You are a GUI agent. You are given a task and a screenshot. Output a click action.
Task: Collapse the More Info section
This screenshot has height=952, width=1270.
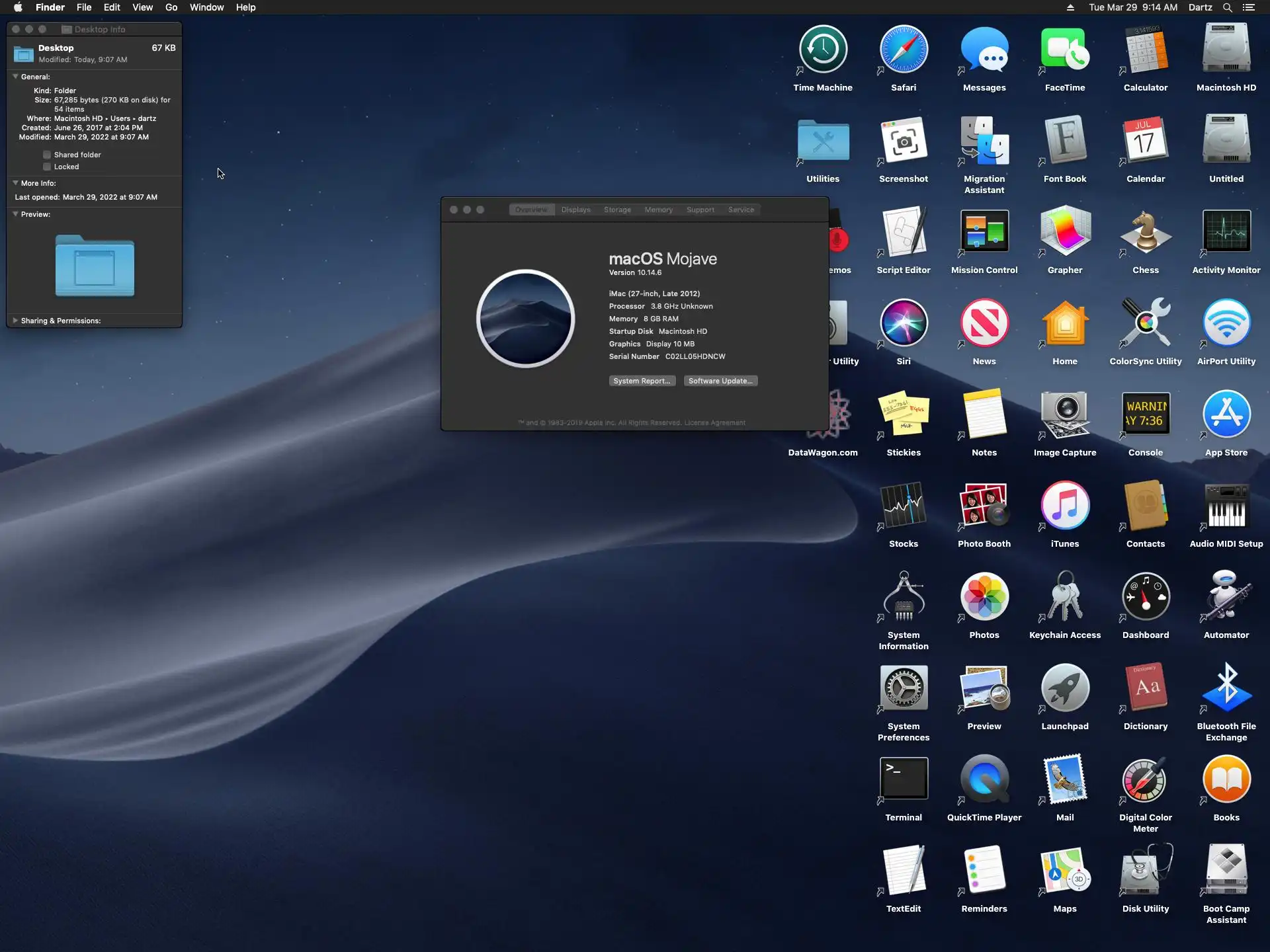15,183
